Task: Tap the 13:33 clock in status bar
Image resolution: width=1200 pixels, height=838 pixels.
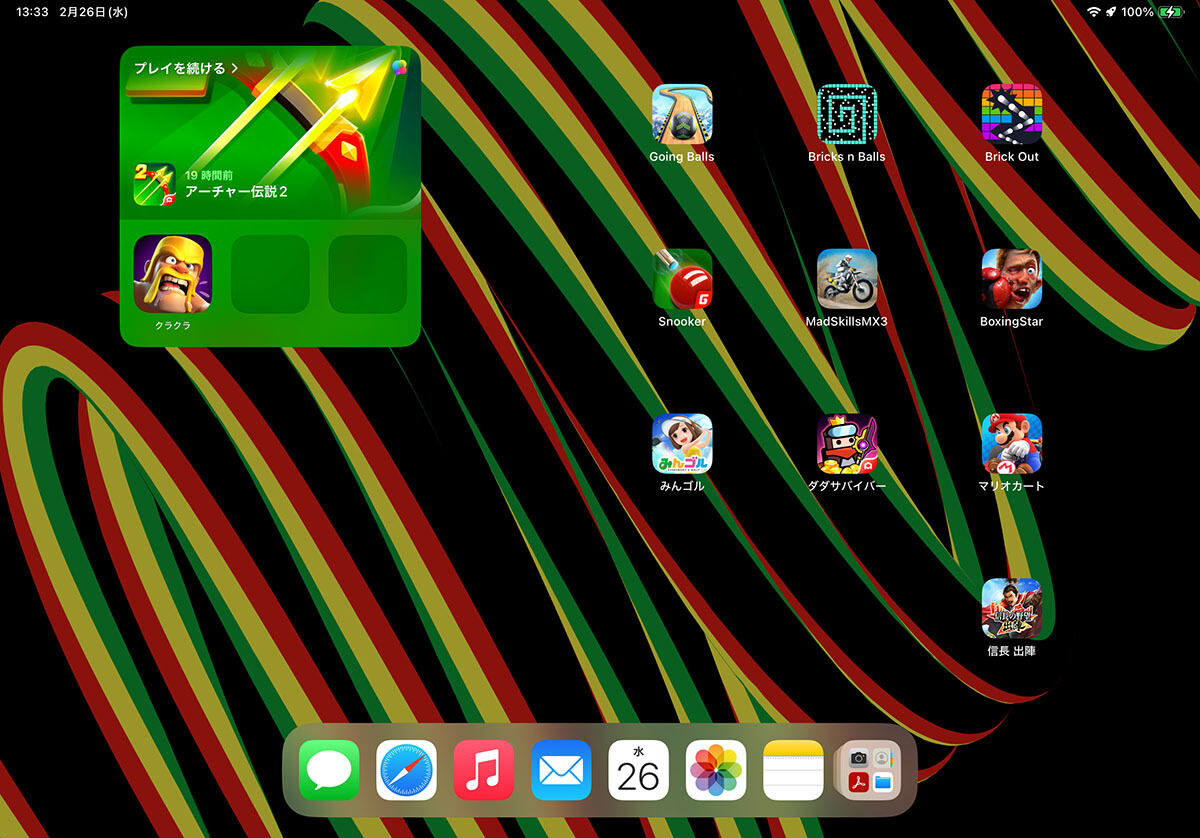Action: [32, 12]
